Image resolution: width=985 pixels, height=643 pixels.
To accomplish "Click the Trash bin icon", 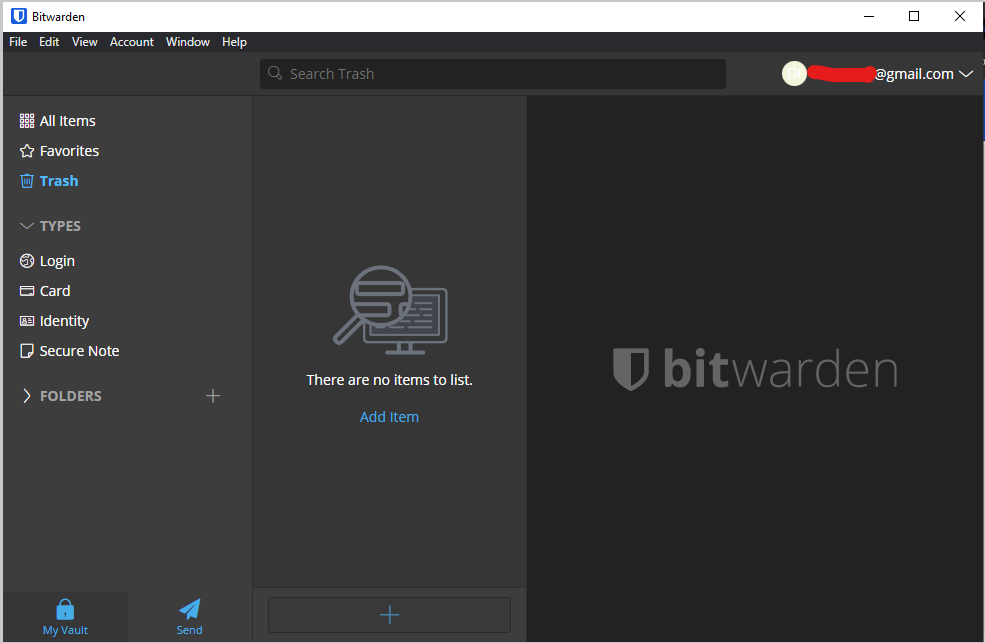I will pyautogui.click(x=27, y=181).
